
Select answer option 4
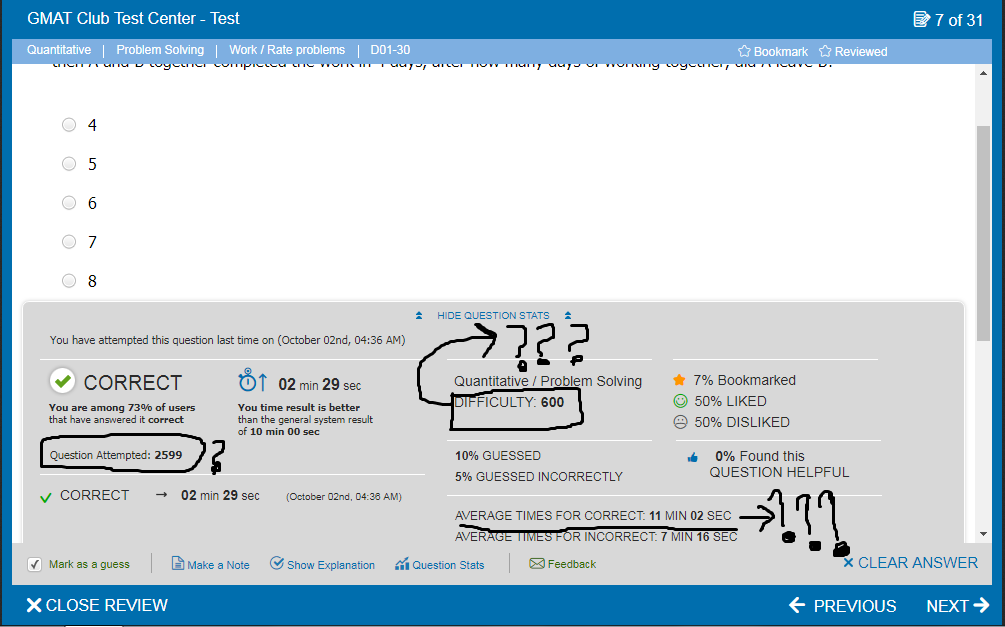(x=69, y=124)
